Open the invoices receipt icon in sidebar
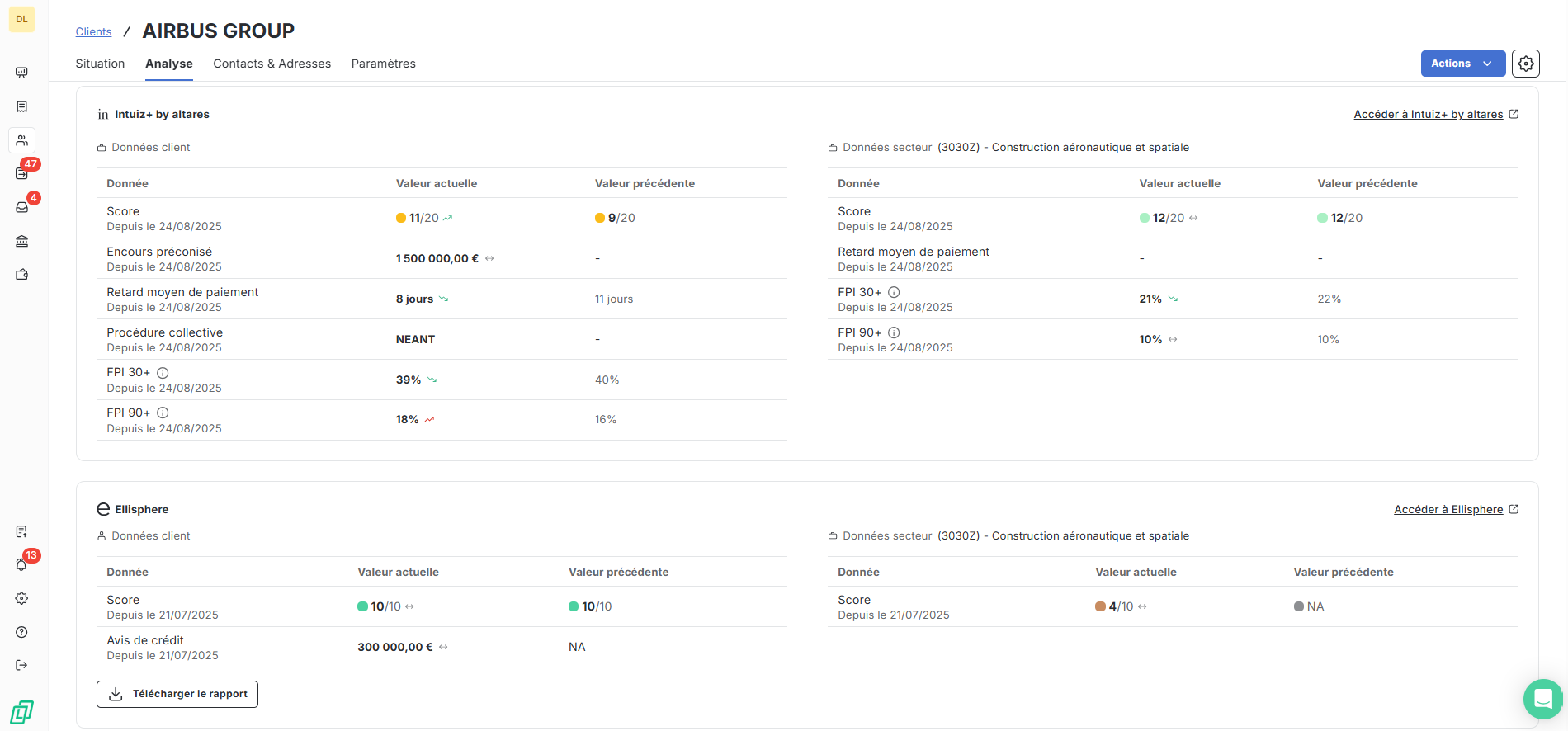 point(22,106)
